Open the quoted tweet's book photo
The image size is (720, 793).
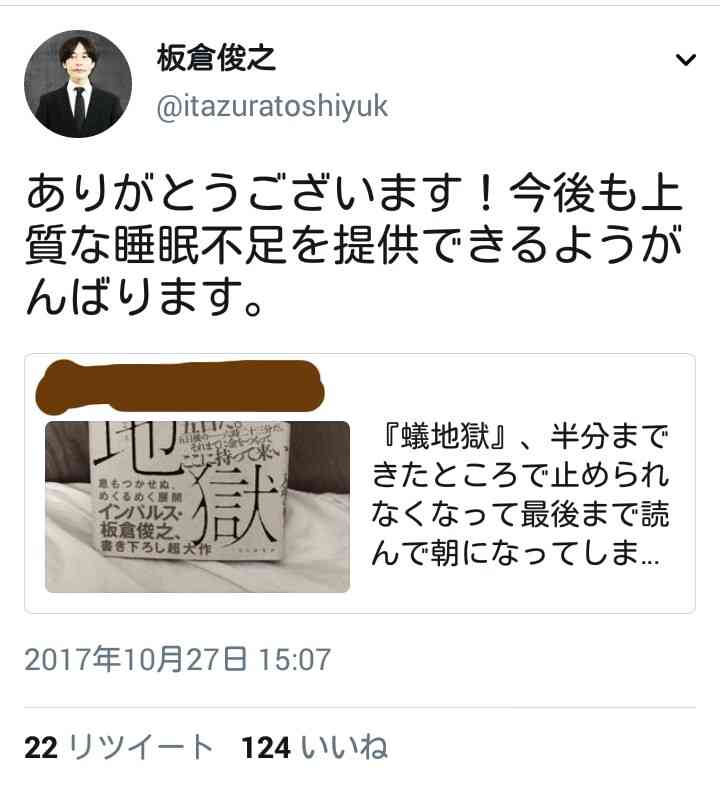tap(198, 506)
